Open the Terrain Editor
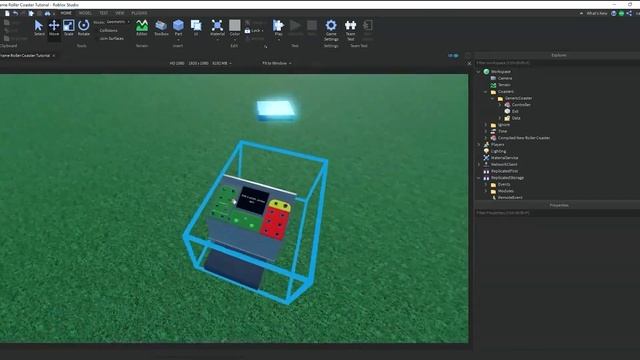640x360 pixels. pos(142,27)
